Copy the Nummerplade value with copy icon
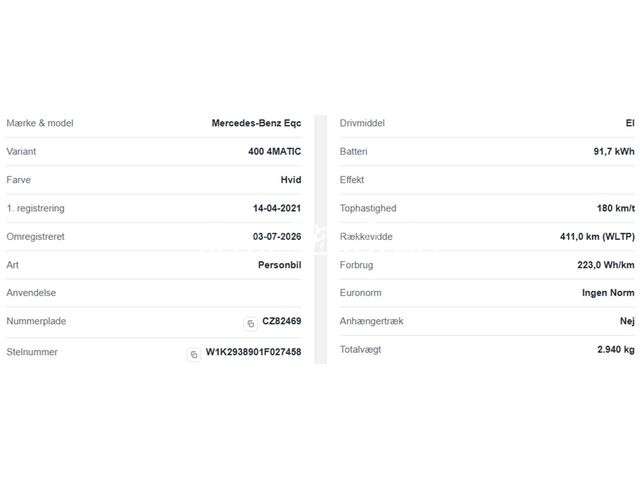The image size is (640, 480). click(251, 324)
